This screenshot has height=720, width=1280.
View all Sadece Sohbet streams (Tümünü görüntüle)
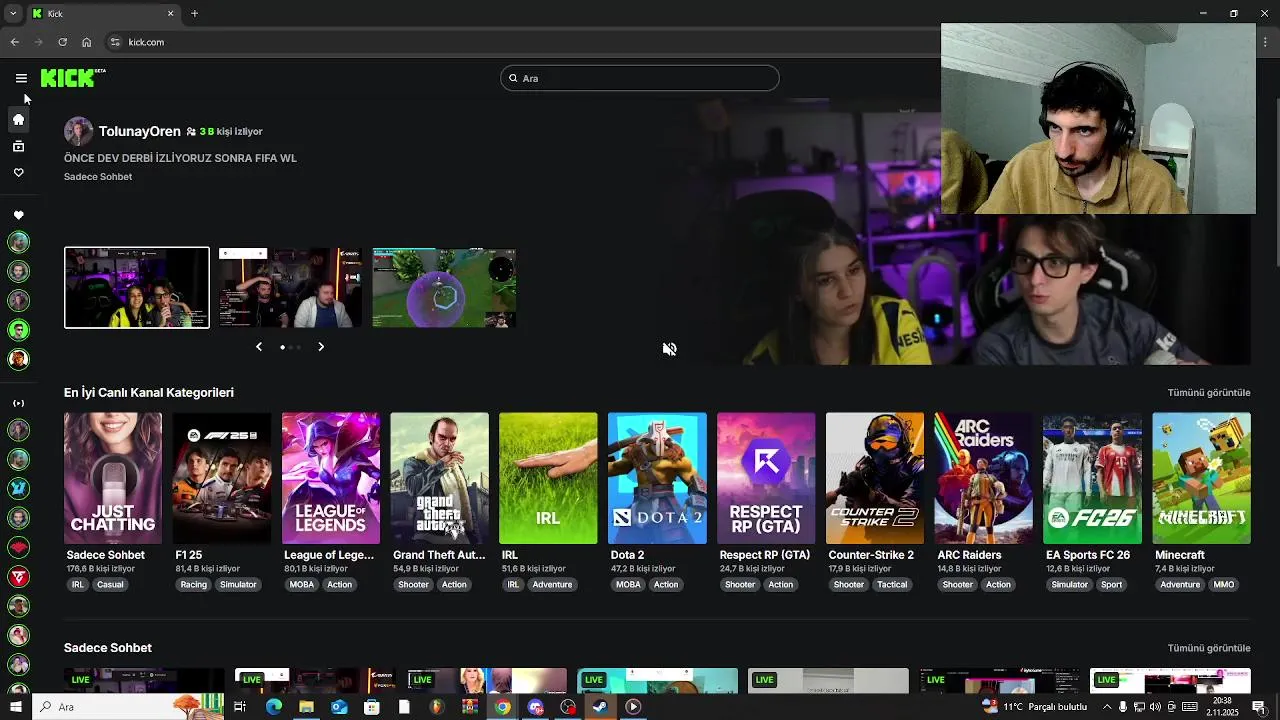1209,648
